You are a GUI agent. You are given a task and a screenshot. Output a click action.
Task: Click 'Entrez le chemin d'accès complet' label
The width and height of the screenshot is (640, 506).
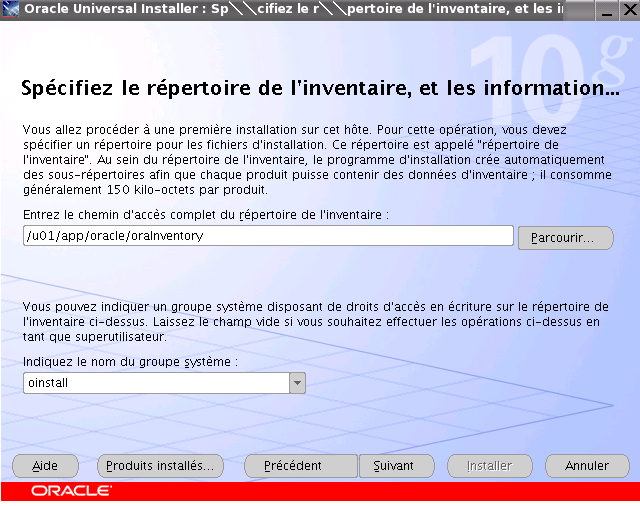pos(206,215)
